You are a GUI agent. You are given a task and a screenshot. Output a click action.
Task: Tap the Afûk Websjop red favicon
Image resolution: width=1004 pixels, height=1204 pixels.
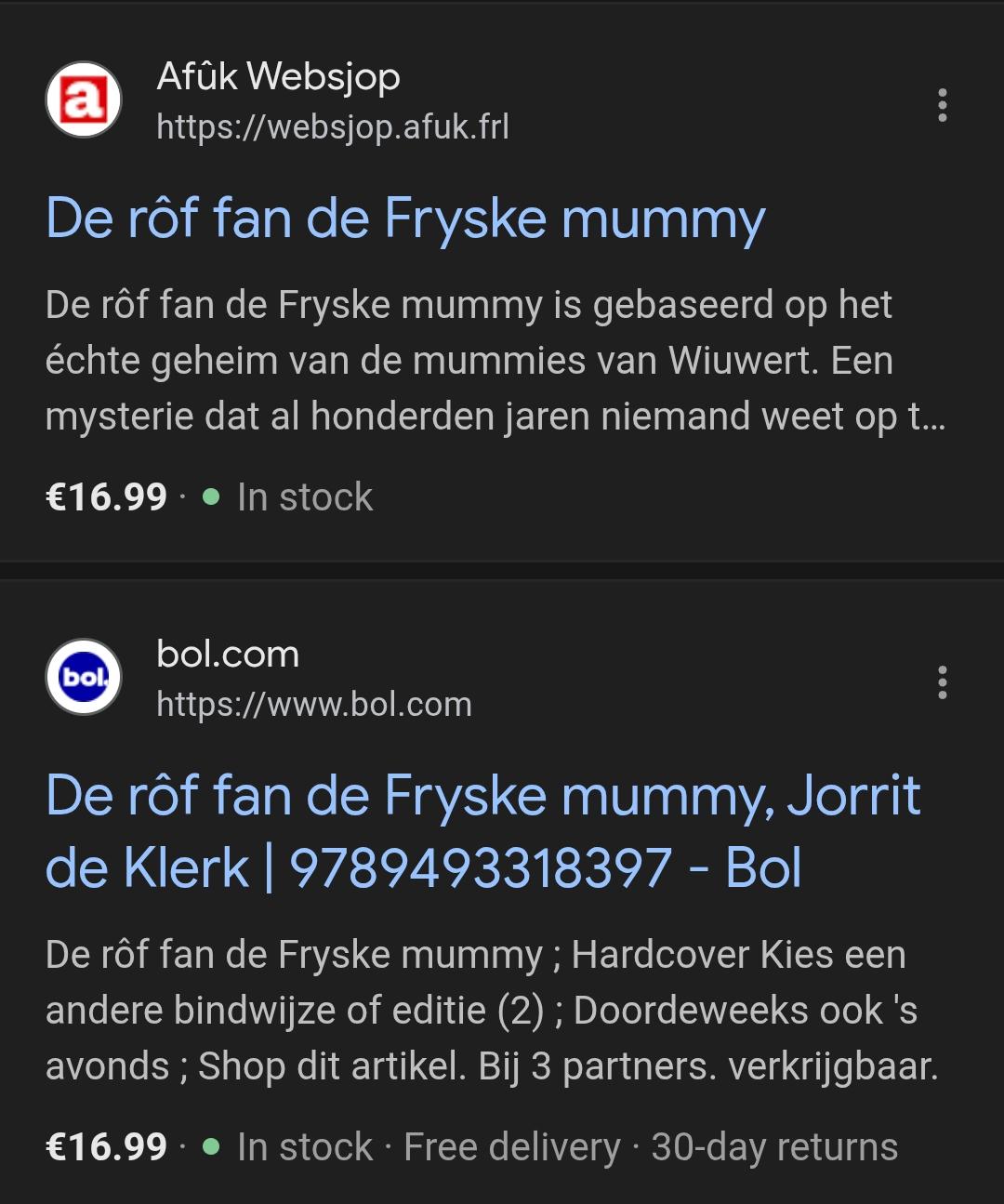click(x=84, y=99)
